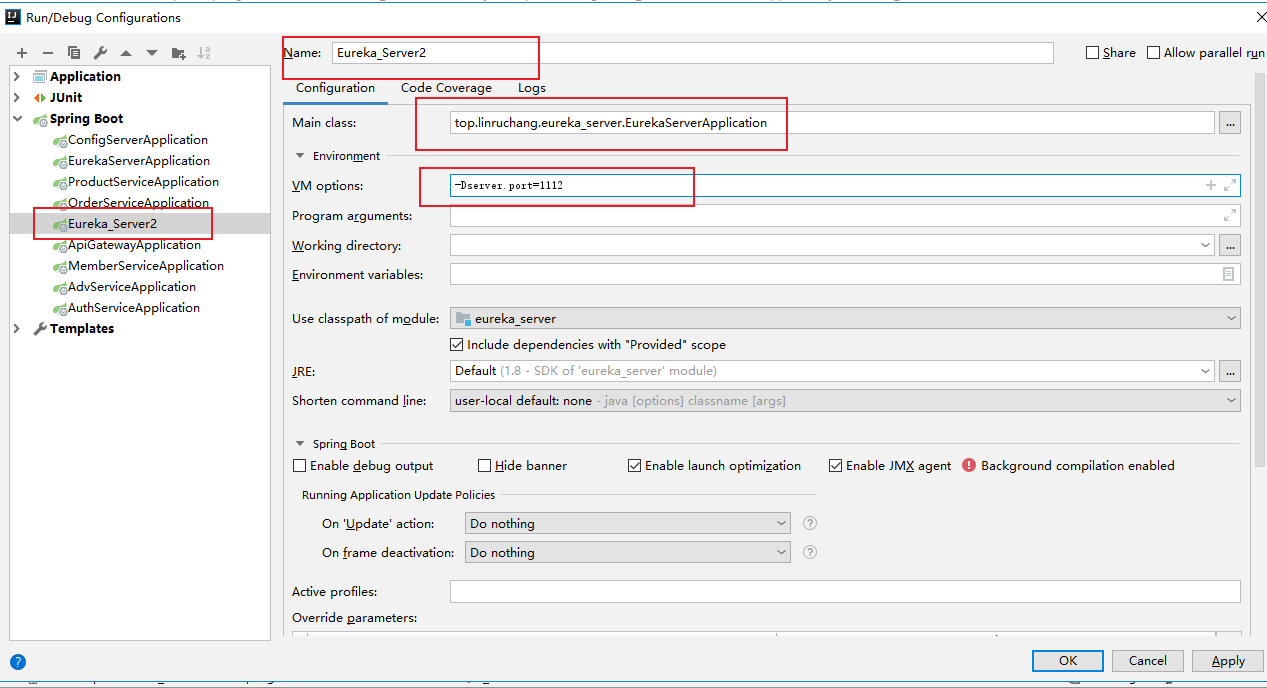Image resolution: width=1267 pixels, height=688 pixels.
Task: Browse working directory with ellipsis button
Action: click(1230, 245)
